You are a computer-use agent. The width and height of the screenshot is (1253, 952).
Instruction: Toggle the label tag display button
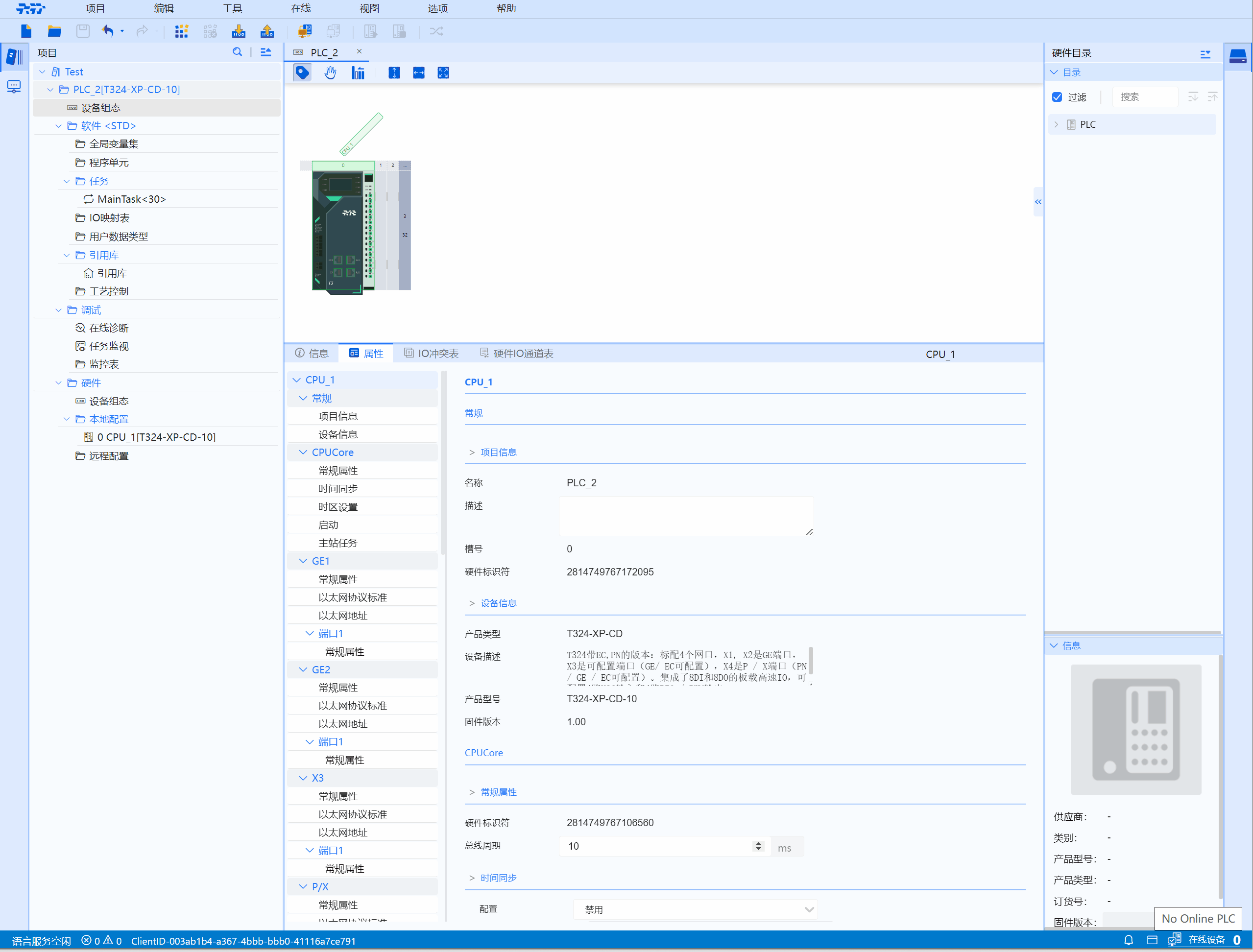tap(301, 72)
